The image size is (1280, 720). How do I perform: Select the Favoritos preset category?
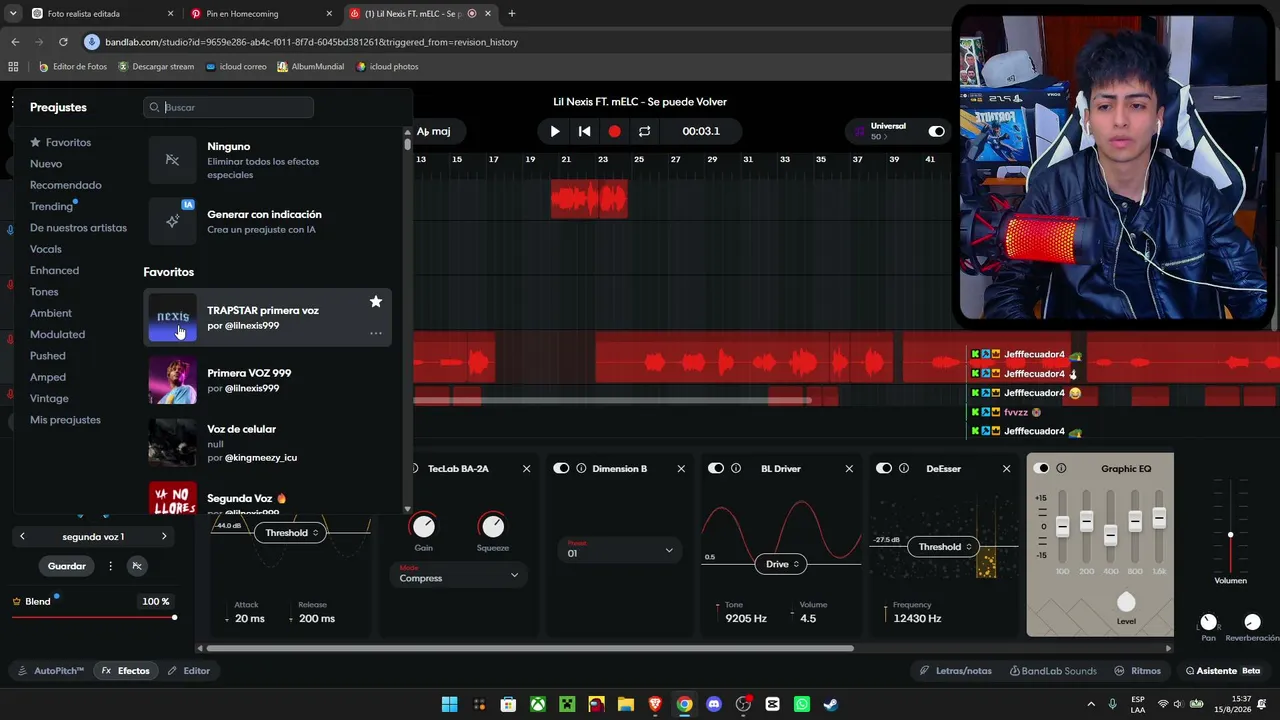[60, 142]
